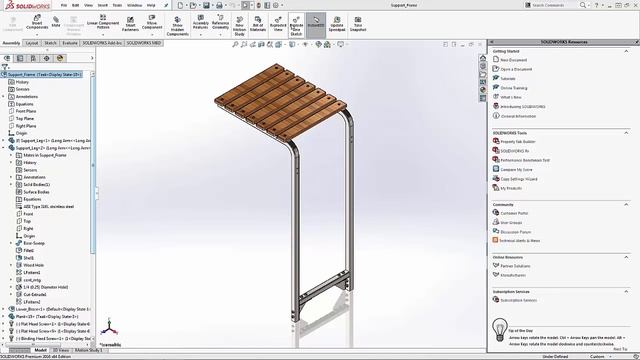
Task: Open the PropertyManager tab icon
Action: point(20,58)
